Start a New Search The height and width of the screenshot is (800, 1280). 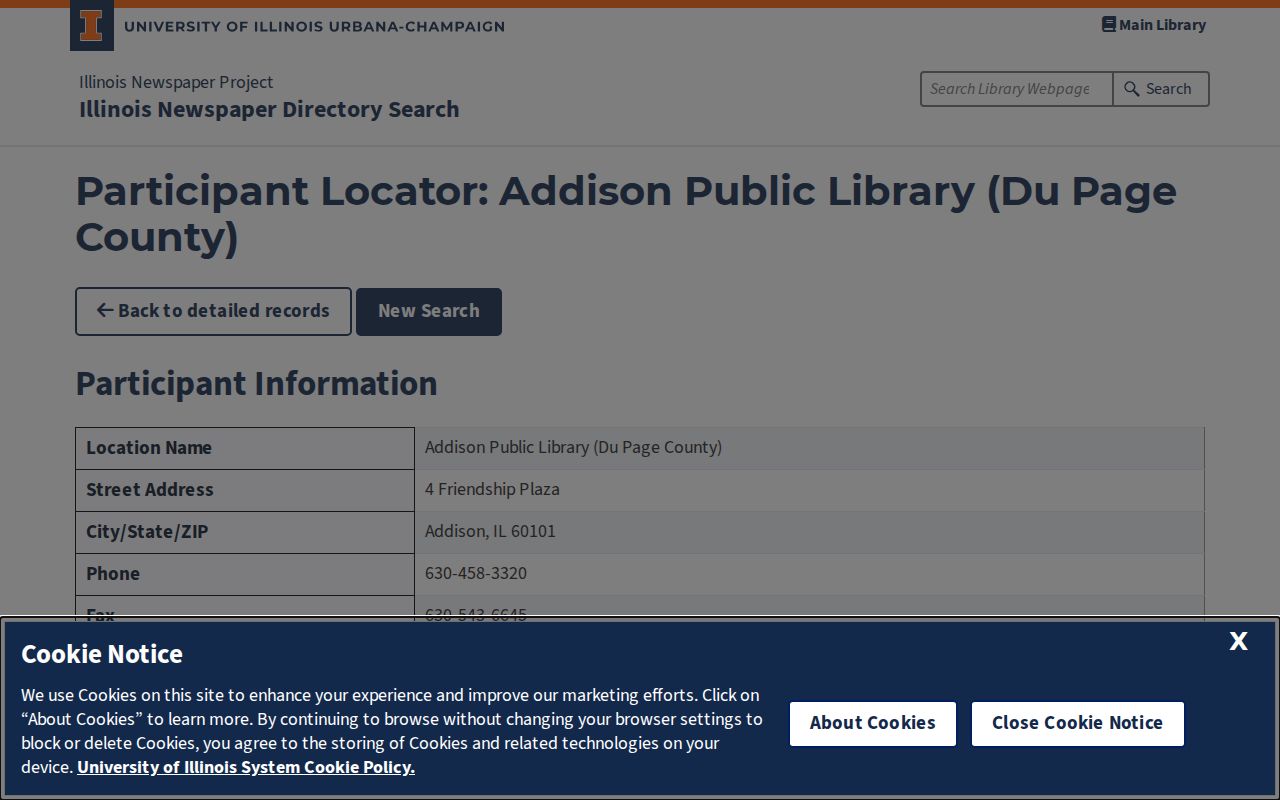(x=429, y=312)
